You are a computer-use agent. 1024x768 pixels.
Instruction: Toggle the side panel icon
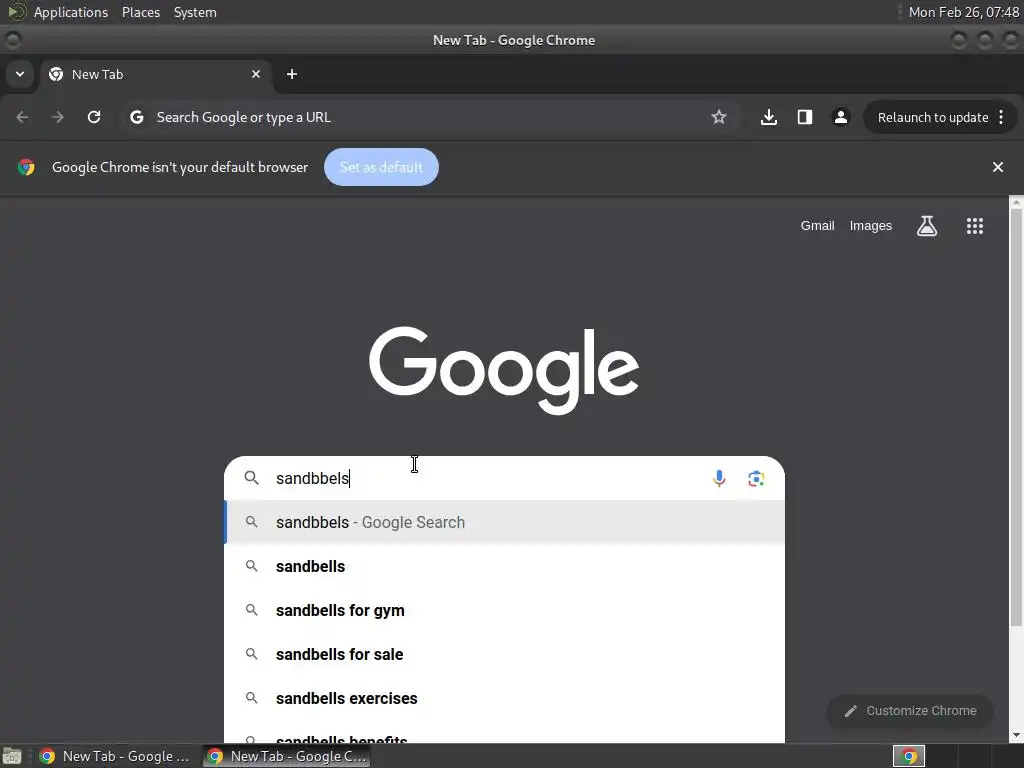tap(805, 118)
